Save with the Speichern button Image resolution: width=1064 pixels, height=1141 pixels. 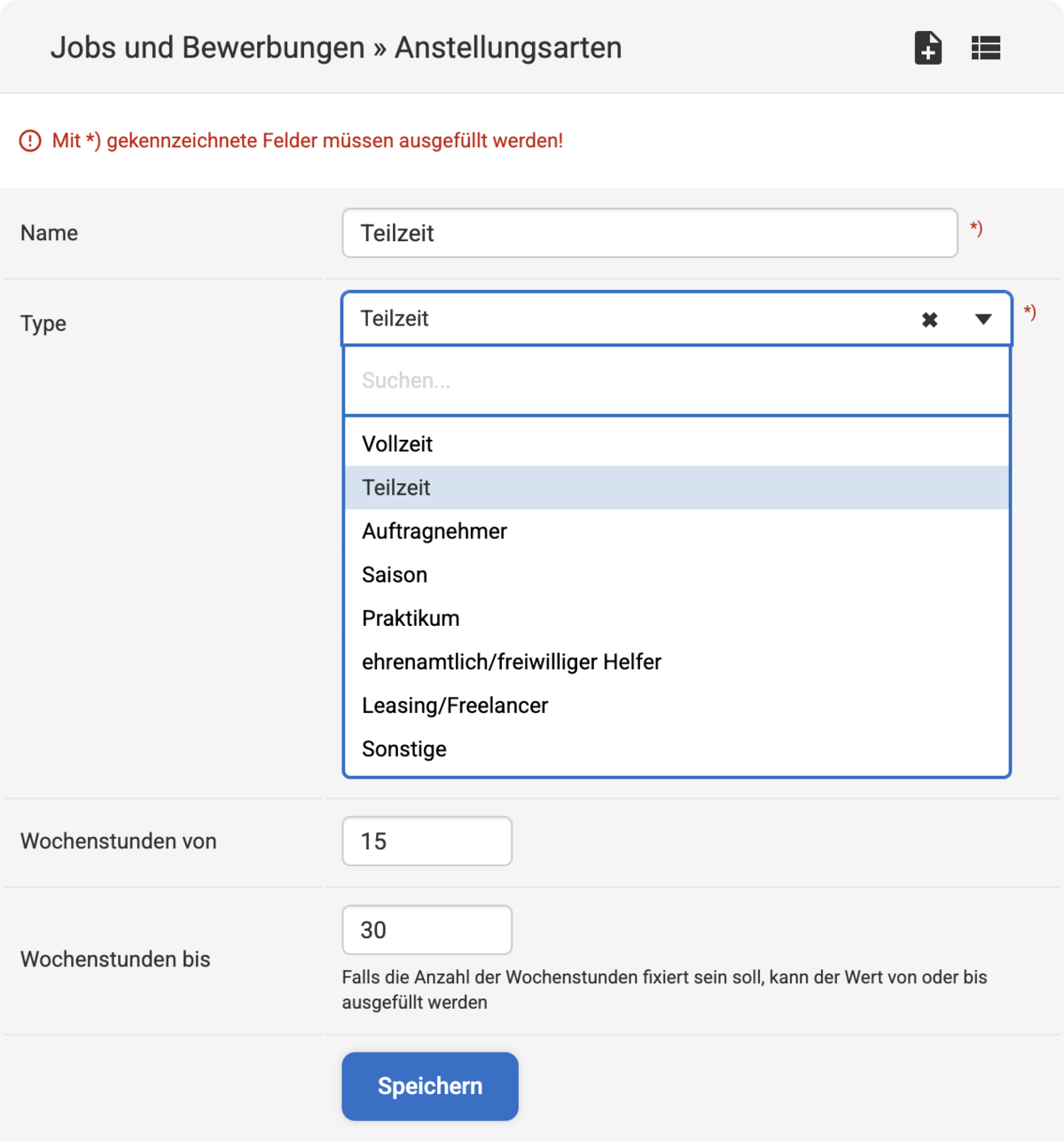tap(430, 1086)
